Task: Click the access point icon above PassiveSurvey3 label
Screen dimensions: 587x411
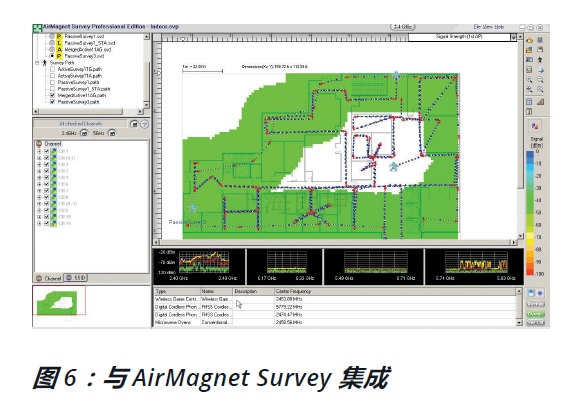Action: point(192,208)
